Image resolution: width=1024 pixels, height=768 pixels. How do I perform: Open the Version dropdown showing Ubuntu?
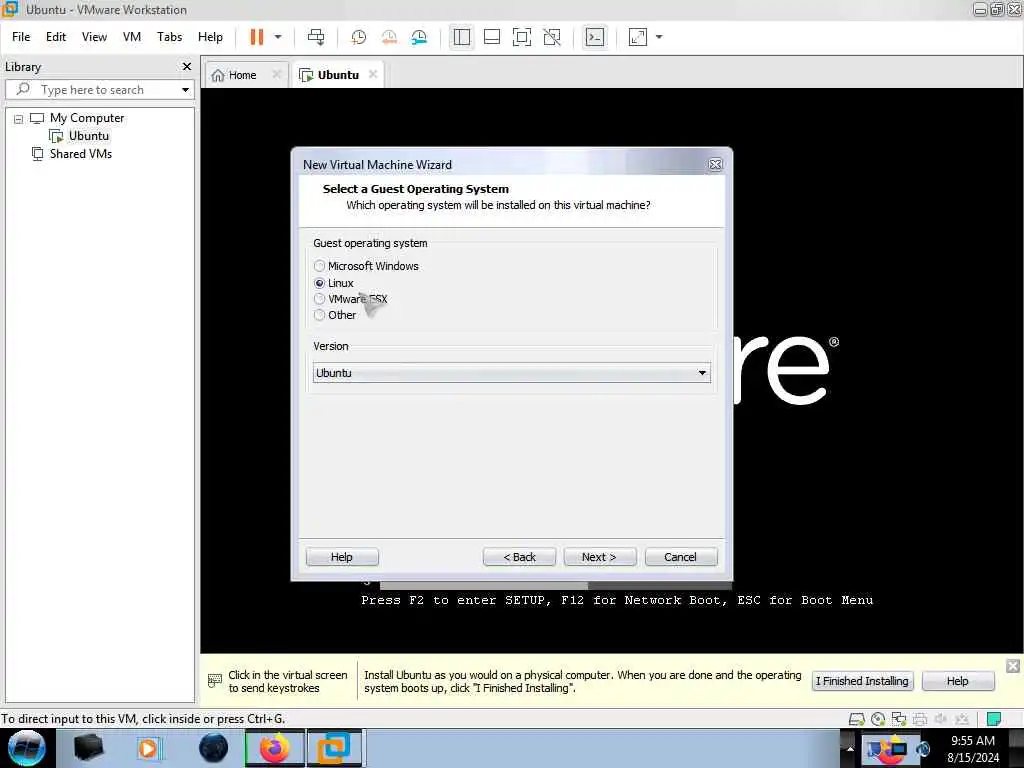511,373
